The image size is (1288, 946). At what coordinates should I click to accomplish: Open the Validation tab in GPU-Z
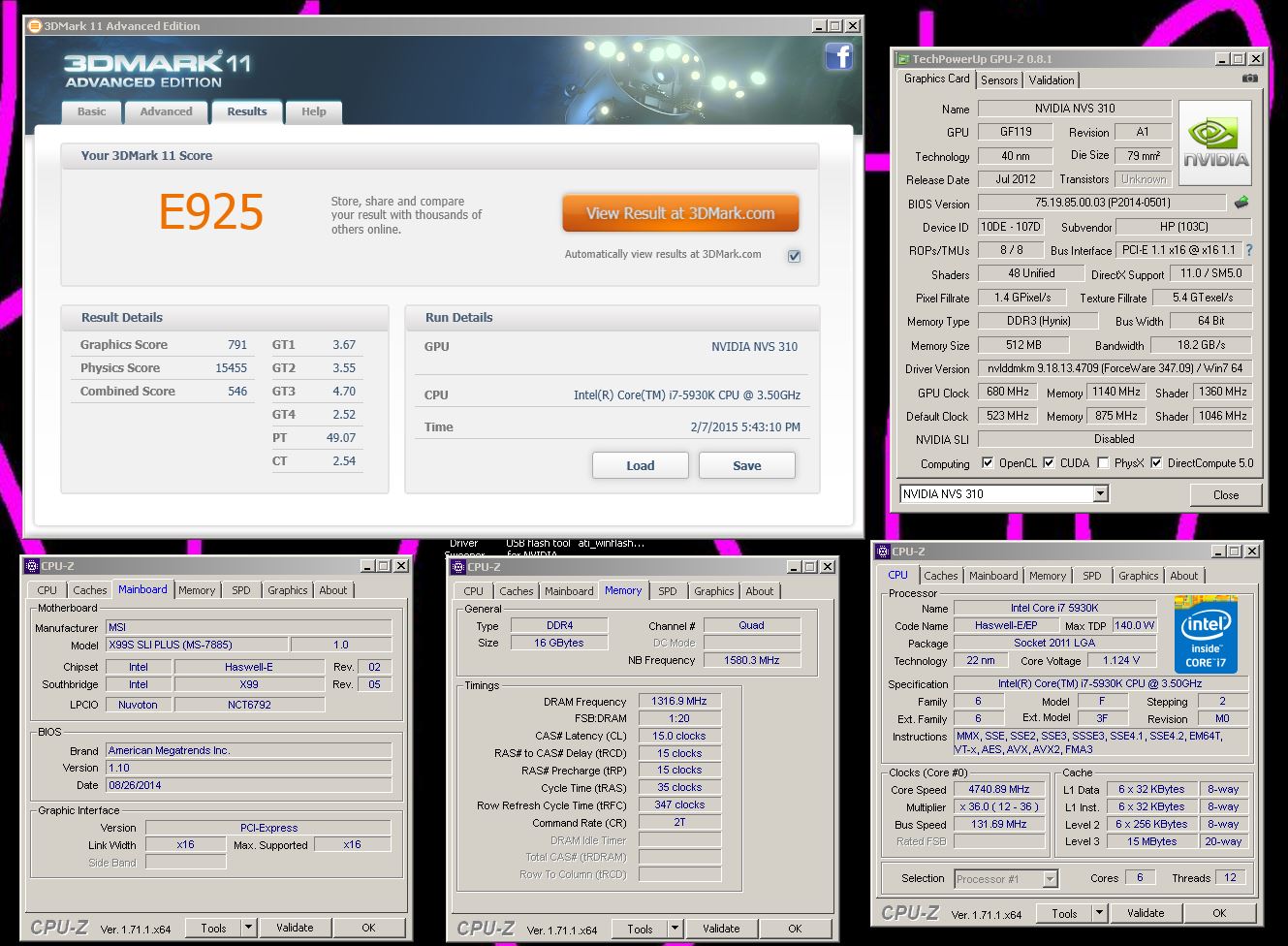[1052, 80]
